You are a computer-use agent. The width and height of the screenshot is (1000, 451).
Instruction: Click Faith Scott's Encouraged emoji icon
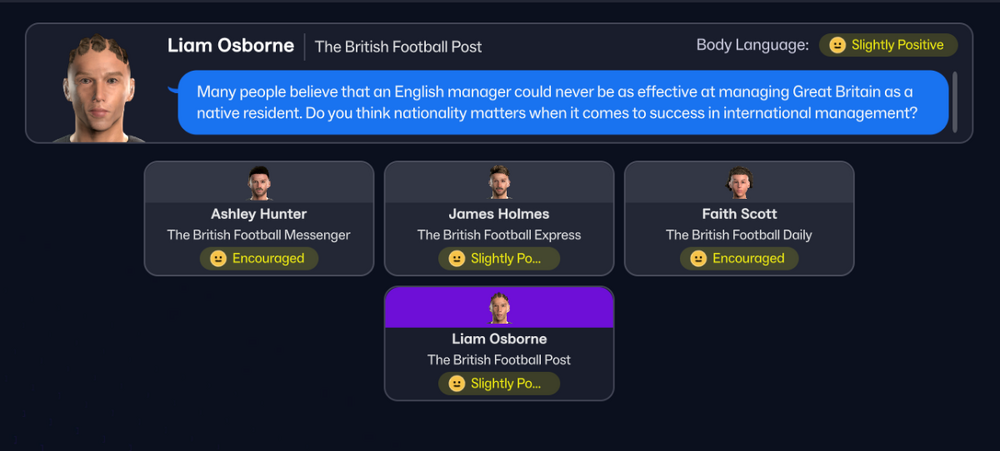698,258
